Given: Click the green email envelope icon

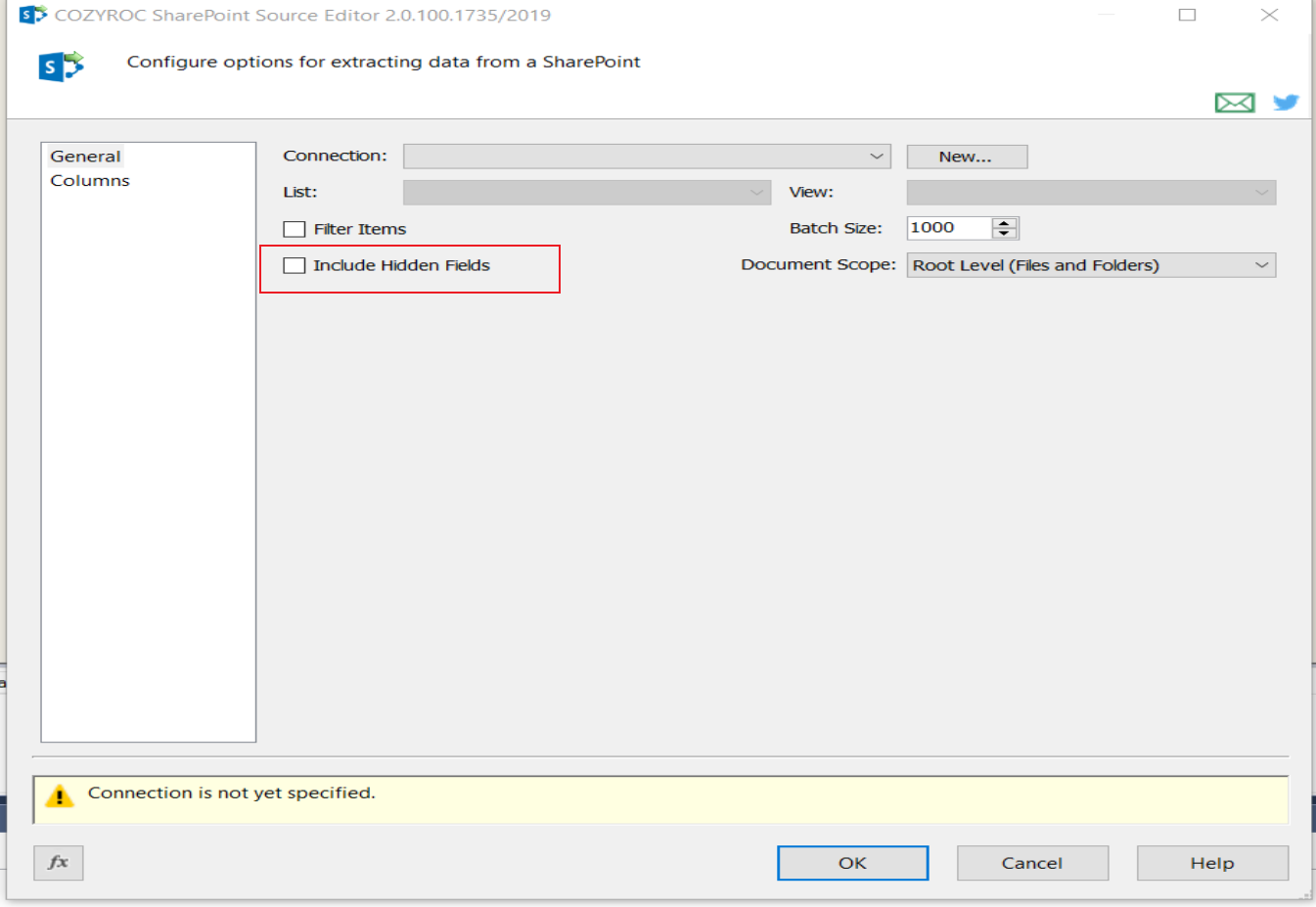Looking at the screenshot, I should click(1235, 103).
